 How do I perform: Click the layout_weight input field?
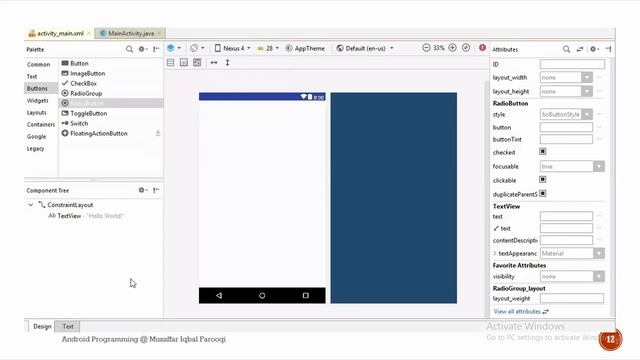(x=572, y=298)
